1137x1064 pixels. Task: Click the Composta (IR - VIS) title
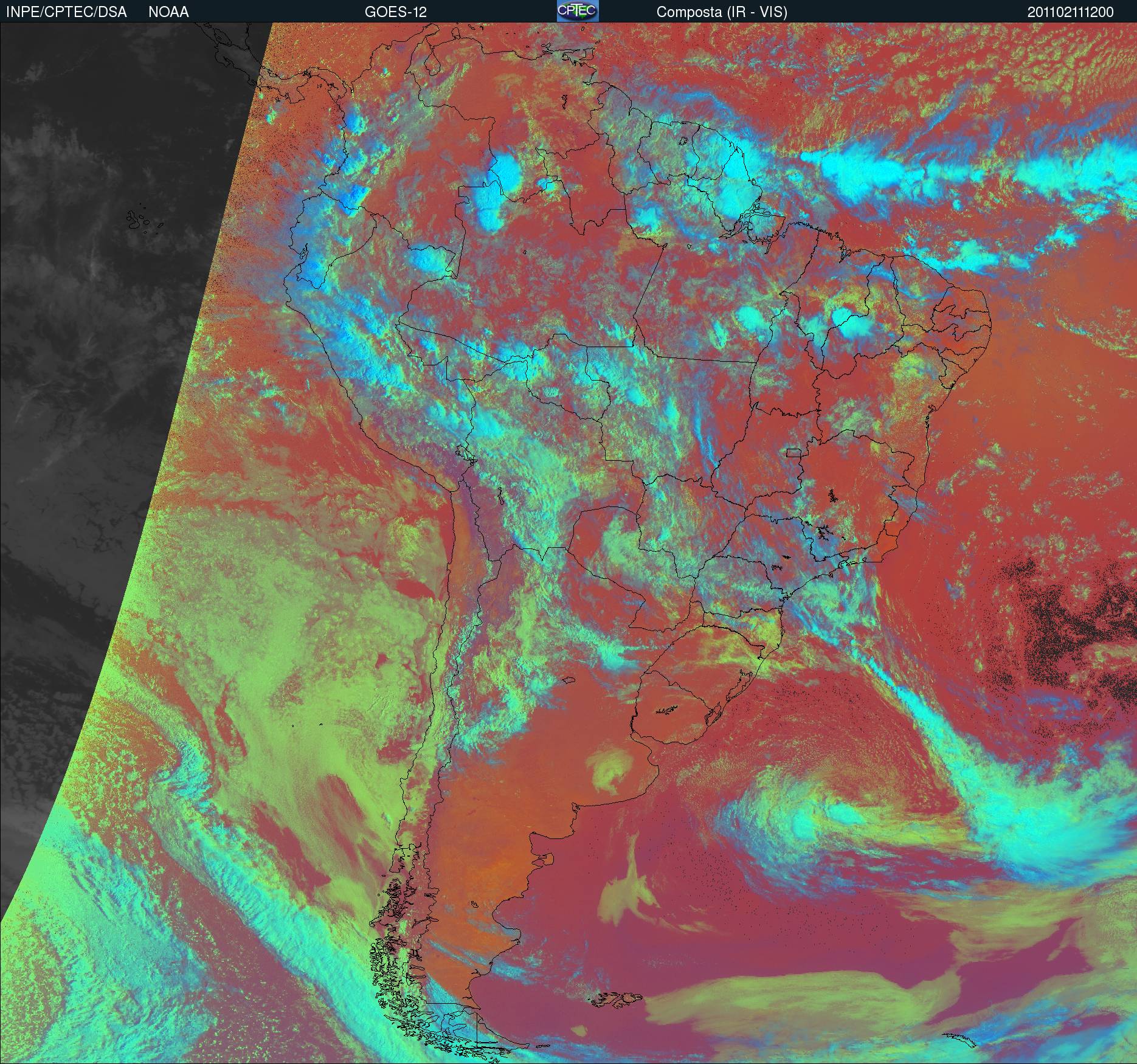click(x=722, y=12)
